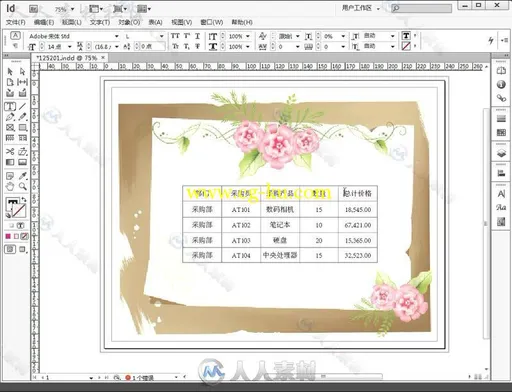Select the Line tool
Screen dimensions: 512x392
pyautogui.click(x=22, y=106)
